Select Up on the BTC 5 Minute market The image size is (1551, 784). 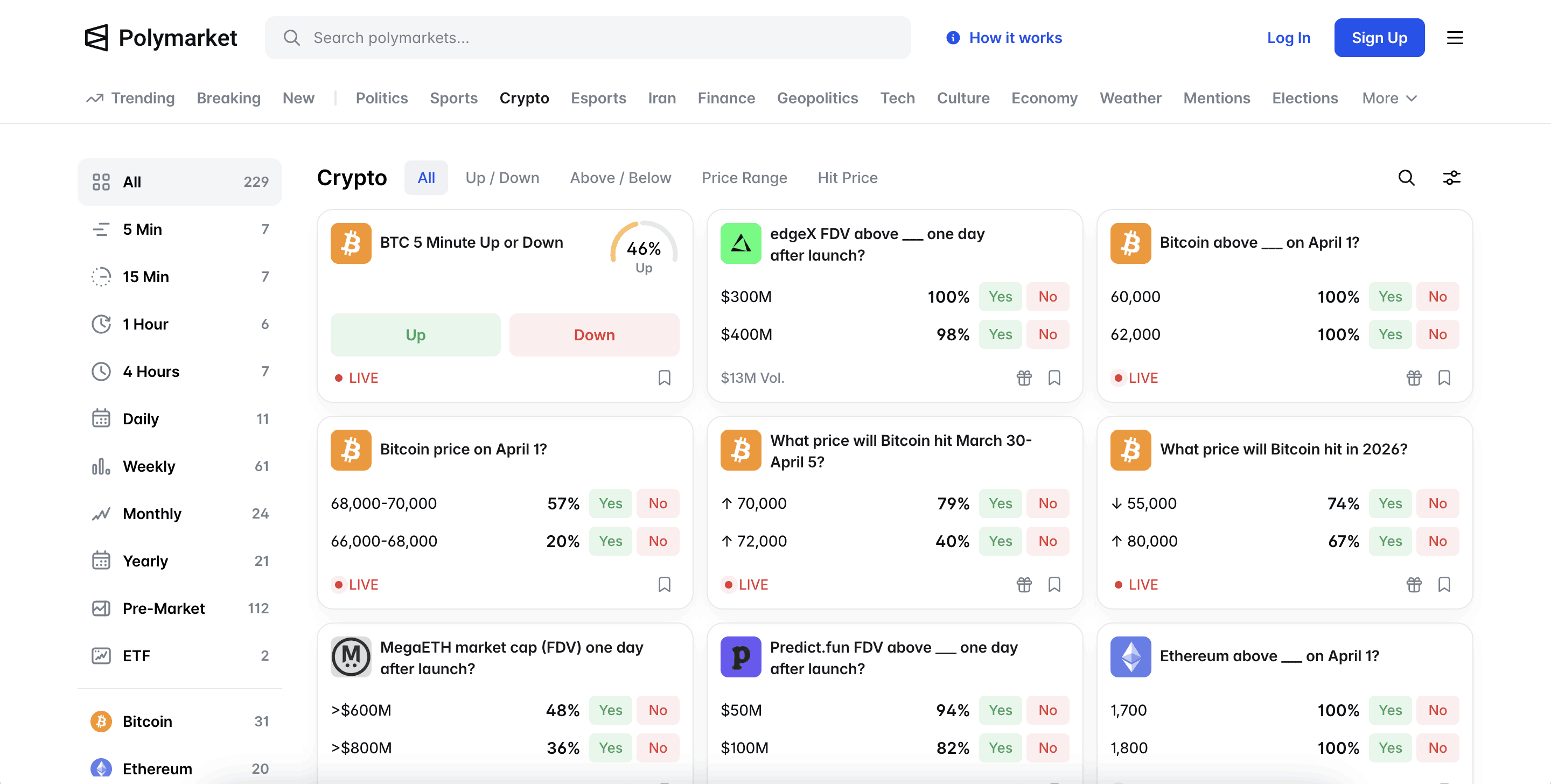(415, 335)
